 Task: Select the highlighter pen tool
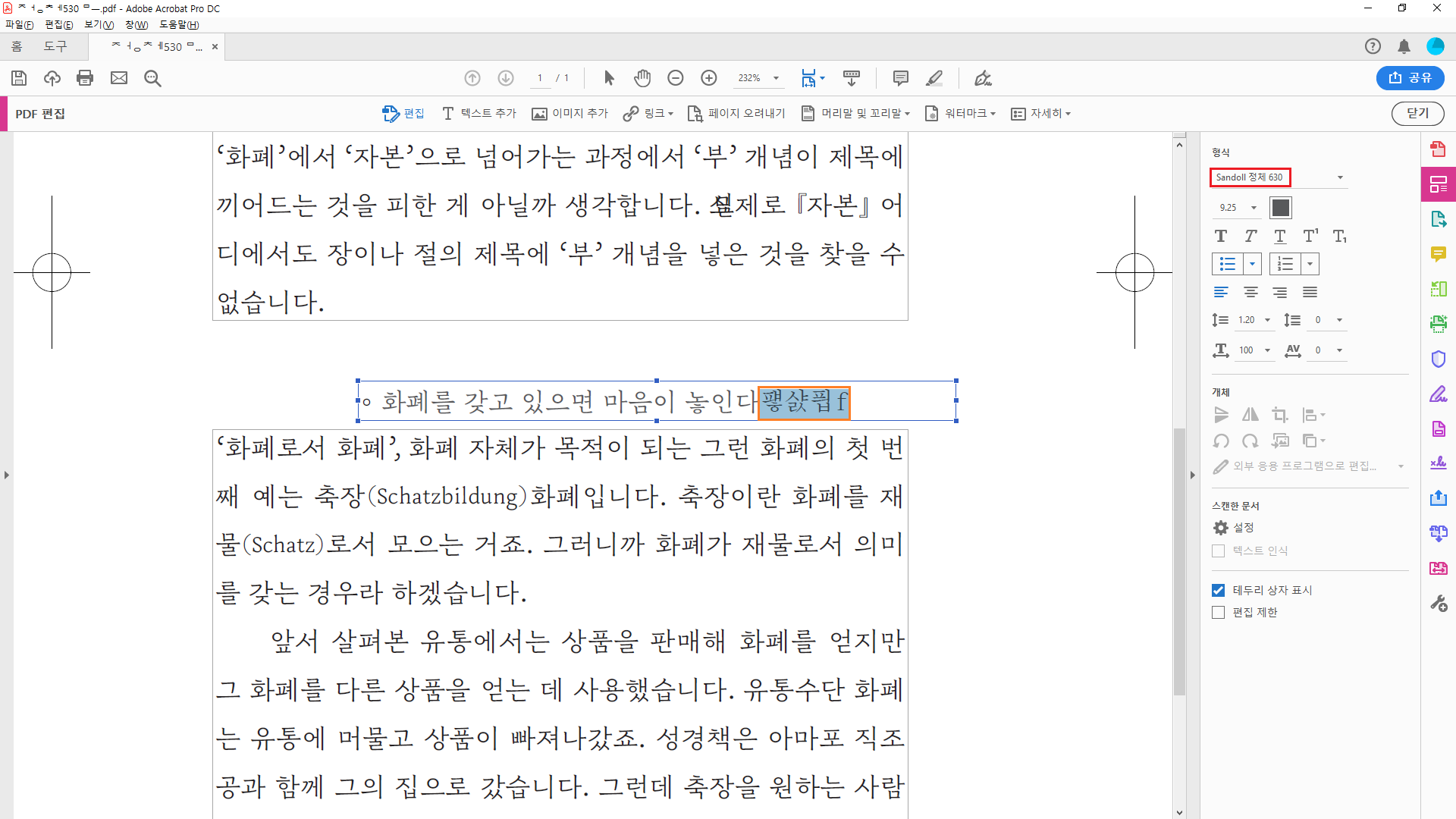pyautogui.click(x=934, y=78)
